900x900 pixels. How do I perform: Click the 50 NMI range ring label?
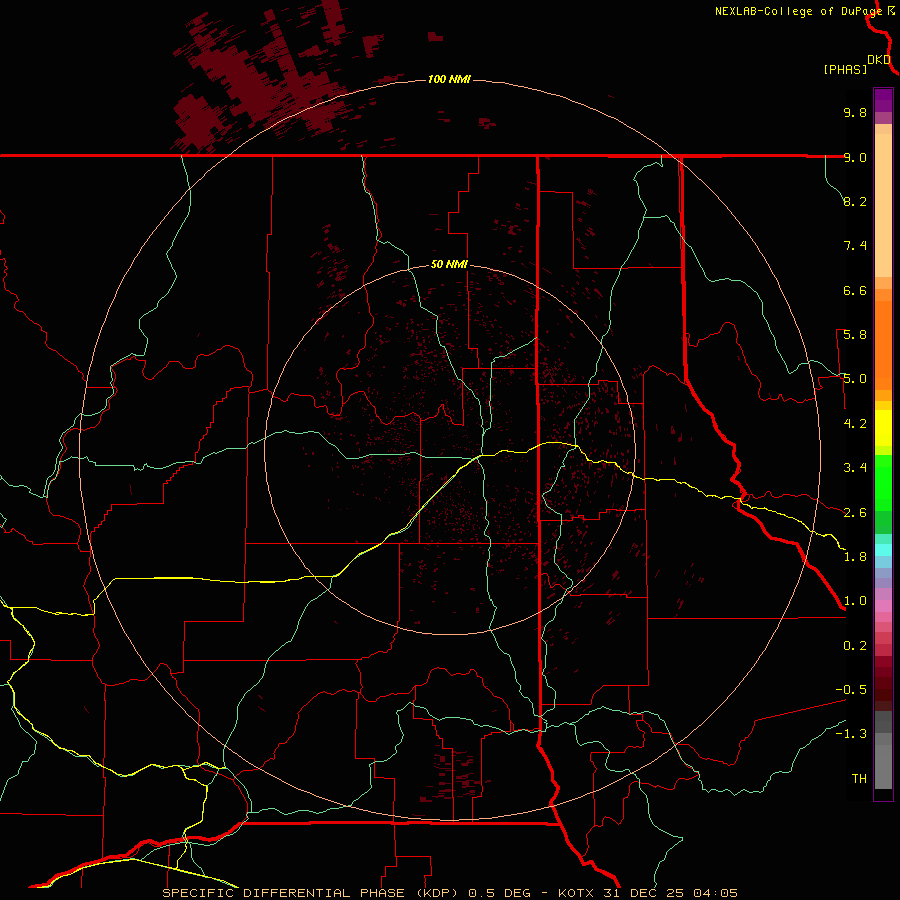(449, 264)
